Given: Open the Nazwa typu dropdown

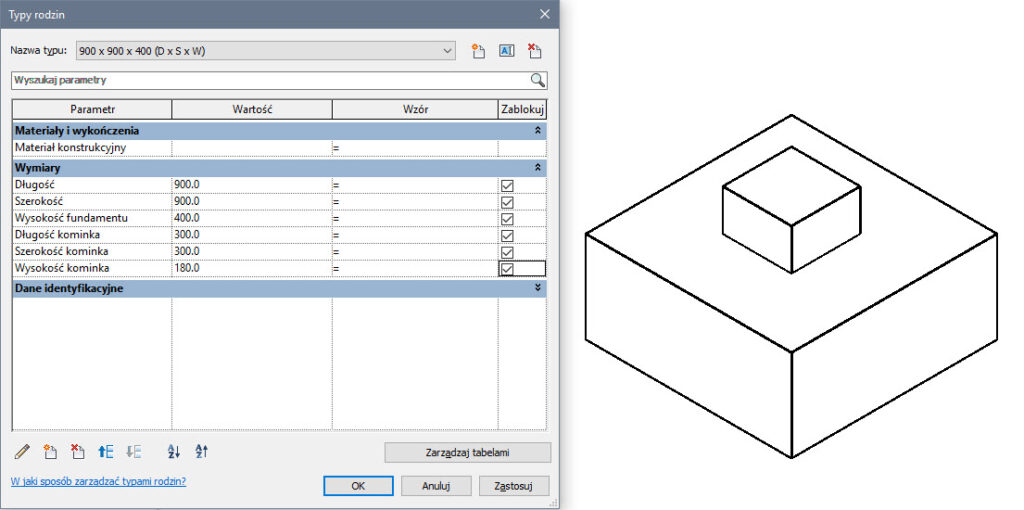Looking at the screenshot, I should coord(448,50).
